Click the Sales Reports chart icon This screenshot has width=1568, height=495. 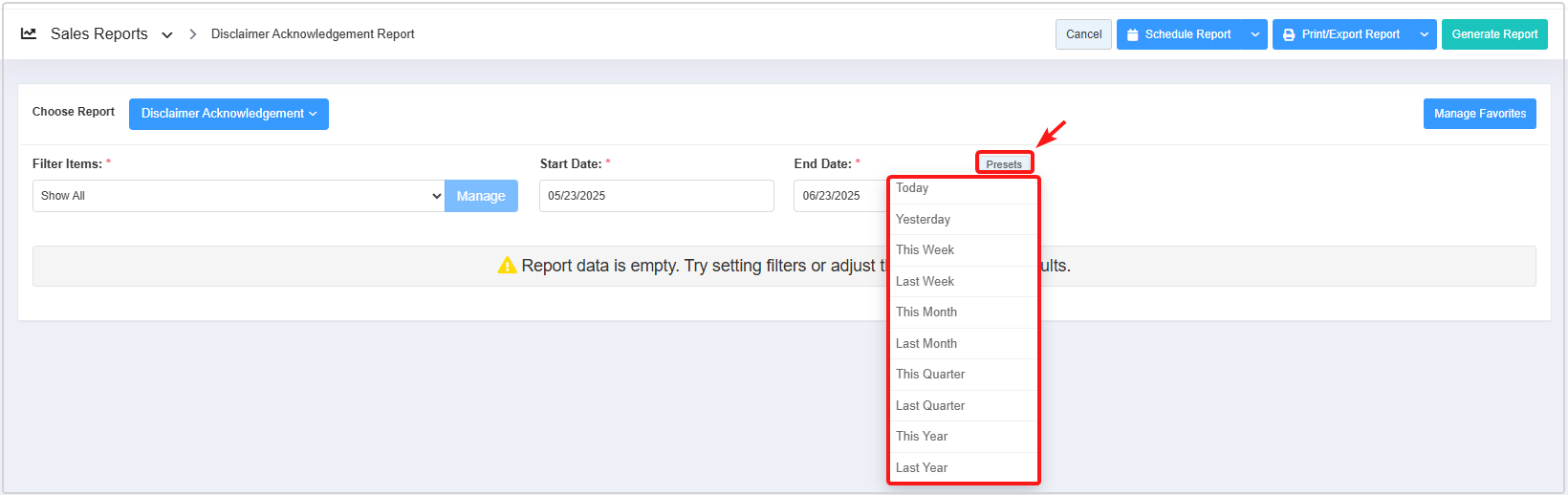[29, 33]
